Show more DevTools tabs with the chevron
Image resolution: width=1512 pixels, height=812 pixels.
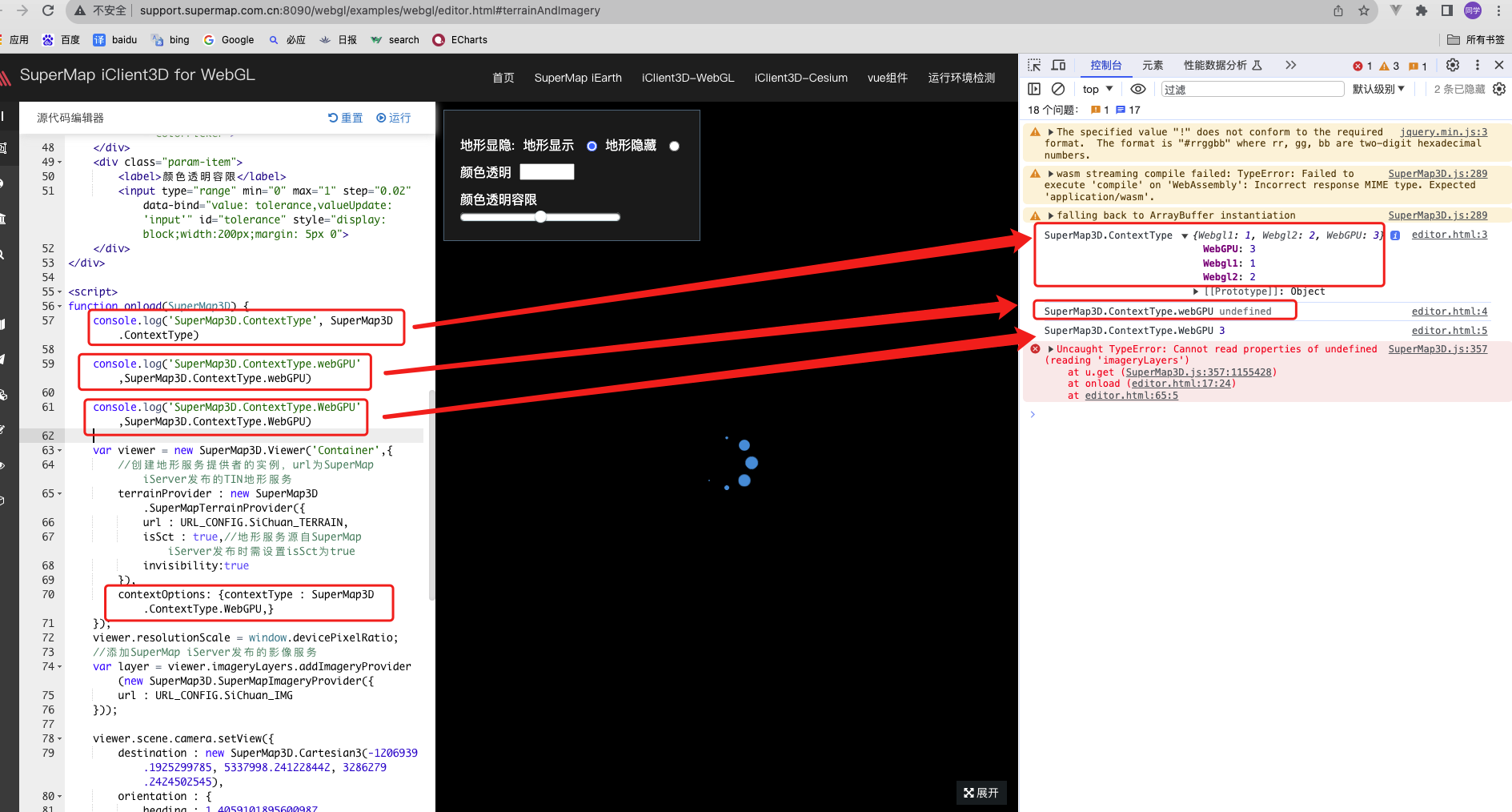[x=1290, y=65]
